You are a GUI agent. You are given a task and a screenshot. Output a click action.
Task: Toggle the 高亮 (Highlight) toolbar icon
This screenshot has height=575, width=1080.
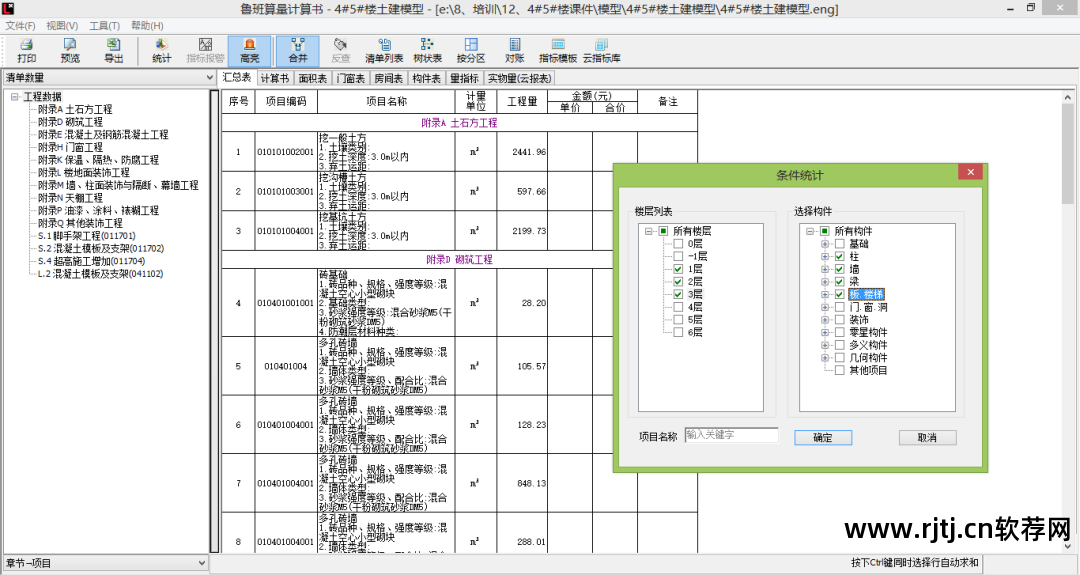pyautogui.click(x=249, y=50)
